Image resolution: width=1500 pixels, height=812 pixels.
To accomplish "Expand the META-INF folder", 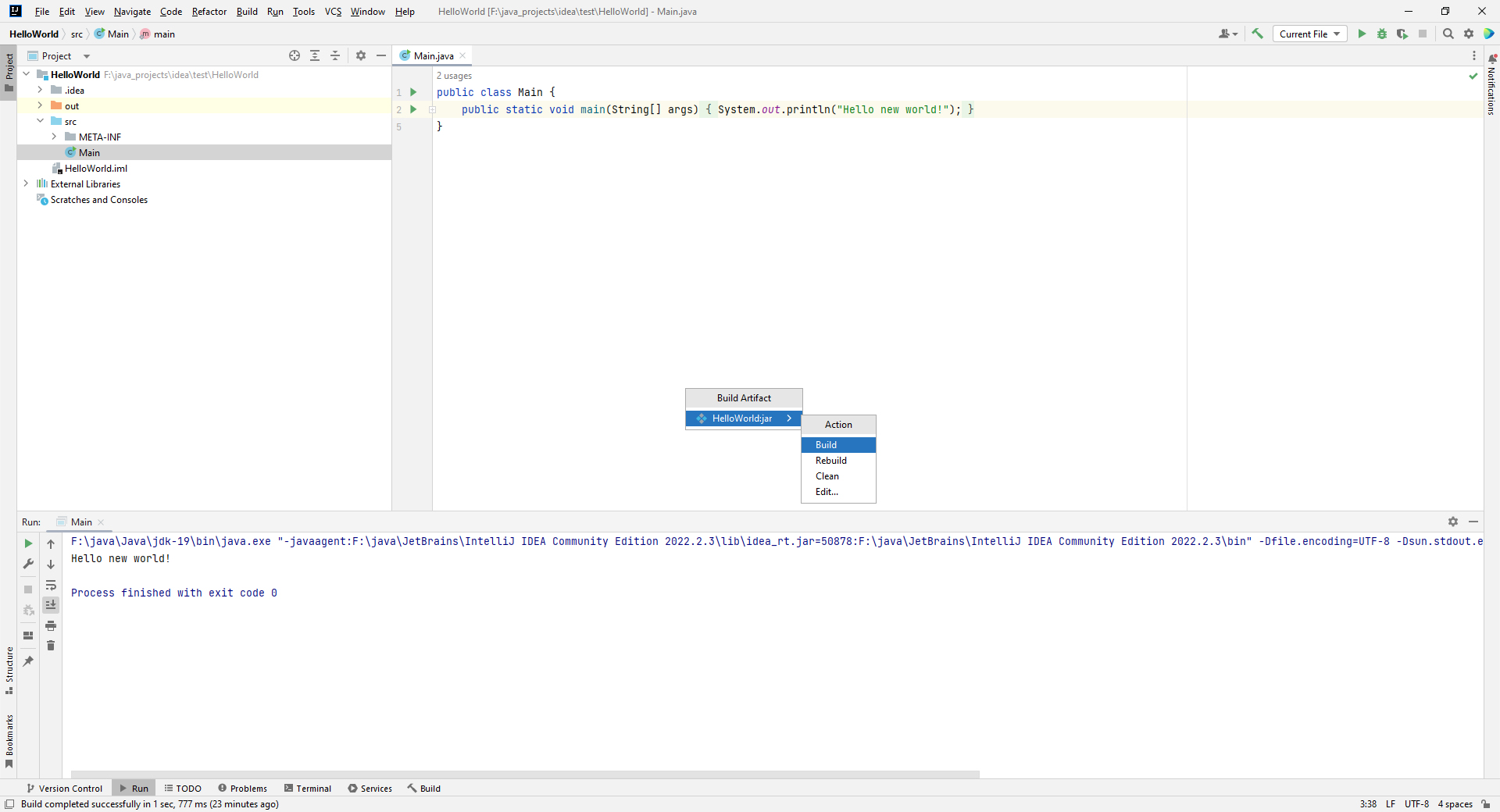I will point(54,137).
